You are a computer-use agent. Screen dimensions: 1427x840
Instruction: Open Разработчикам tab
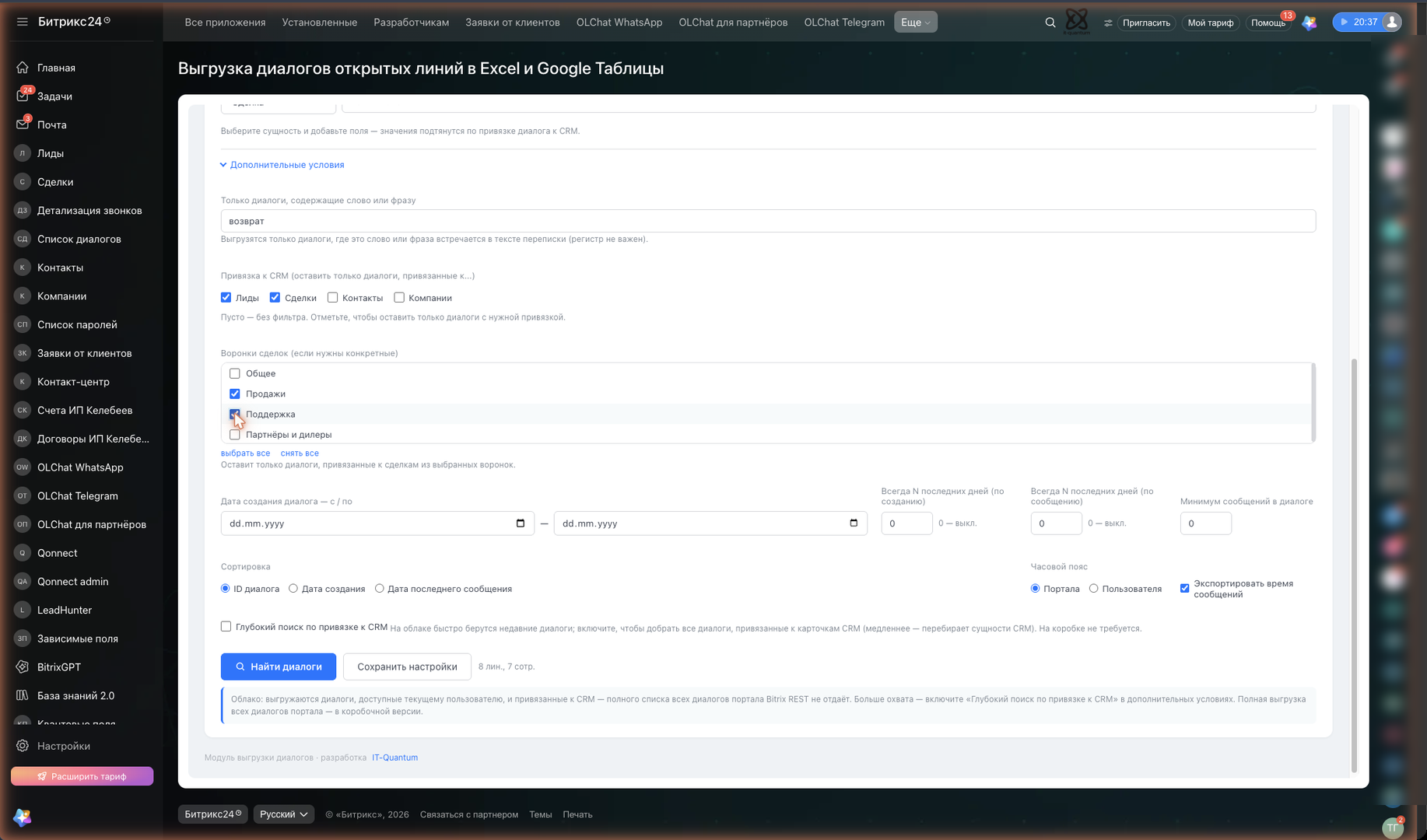click(x=411, y=22)
